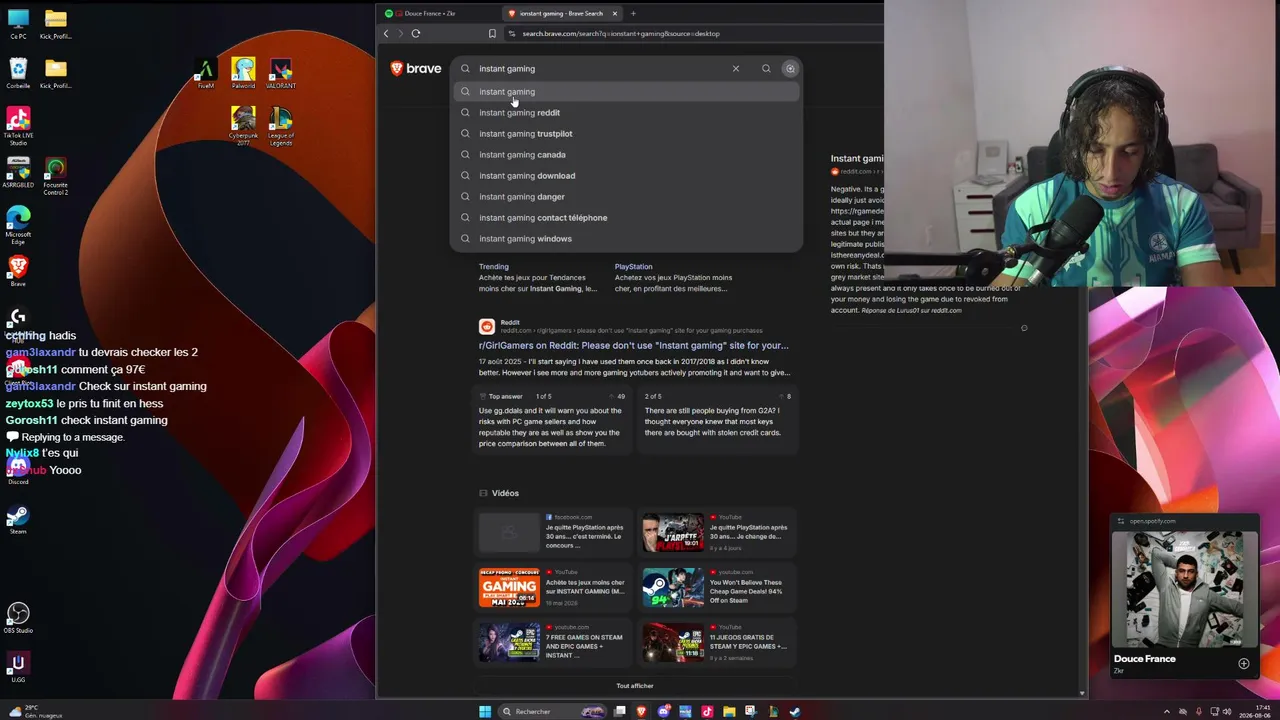Open Steam from the taskbar

coord(795,711)
